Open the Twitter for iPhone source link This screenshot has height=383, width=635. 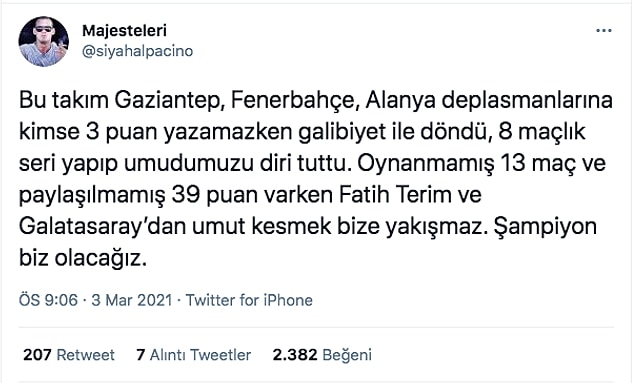249,300
